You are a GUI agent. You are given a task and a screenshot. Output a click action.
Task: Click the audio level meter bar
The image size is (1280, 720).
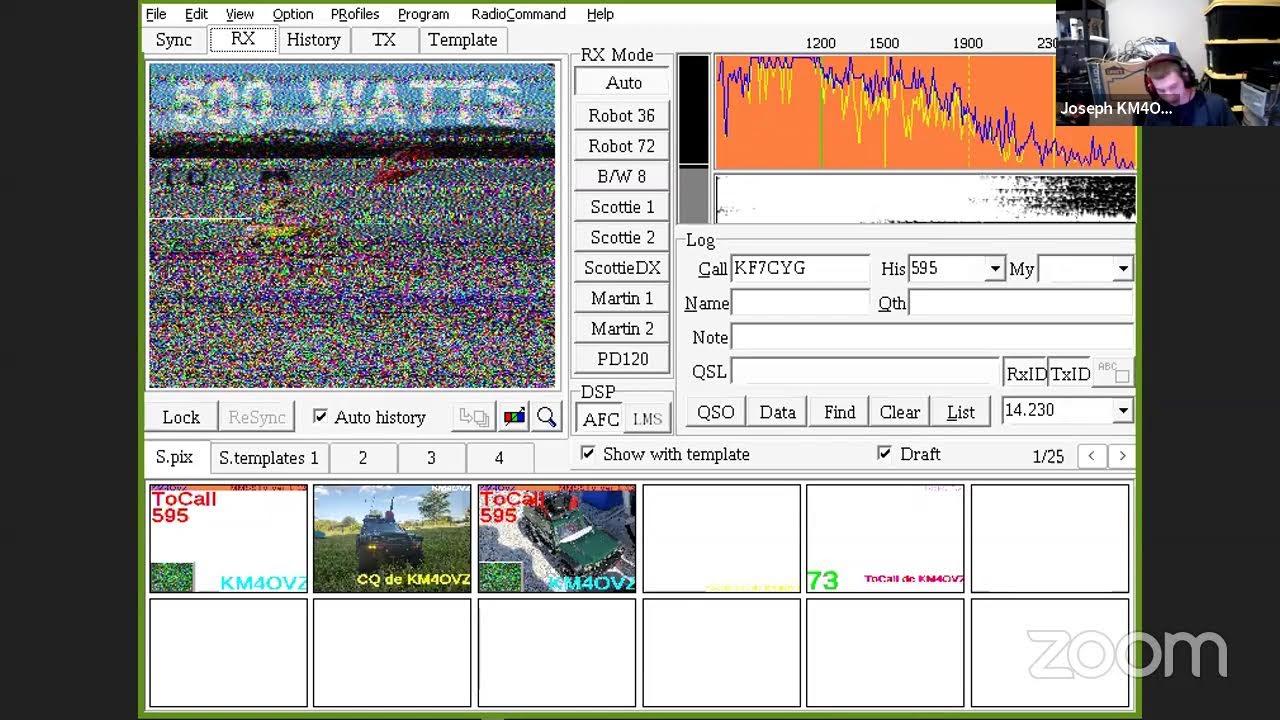point(693,139)
